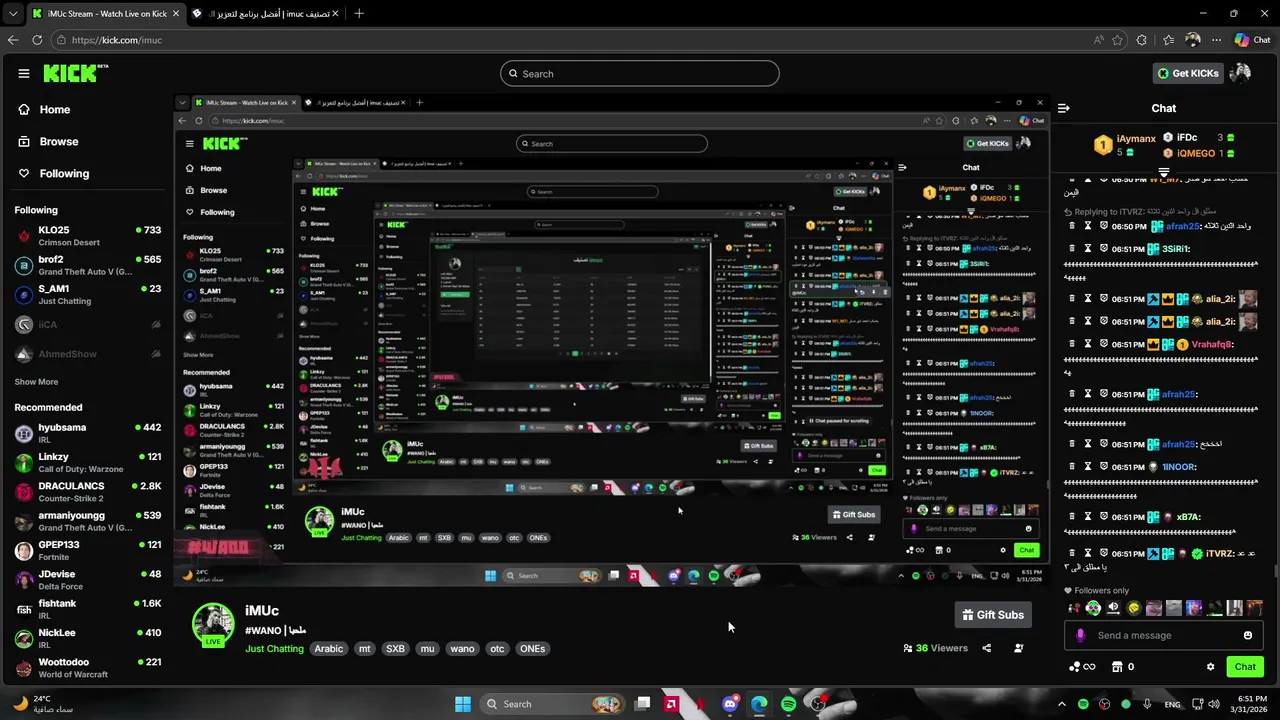Open a new browser tab
Image resolution: width=1280 pixels, height=720 pixels.
(x=359, y=13)
